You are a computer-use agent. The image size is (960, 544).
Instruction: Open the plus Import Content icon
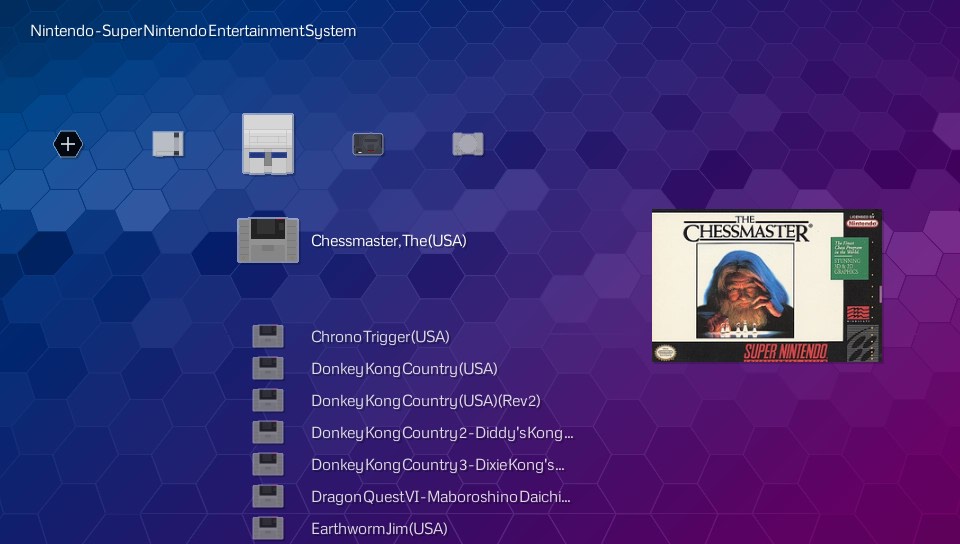(x=68, y=144)
